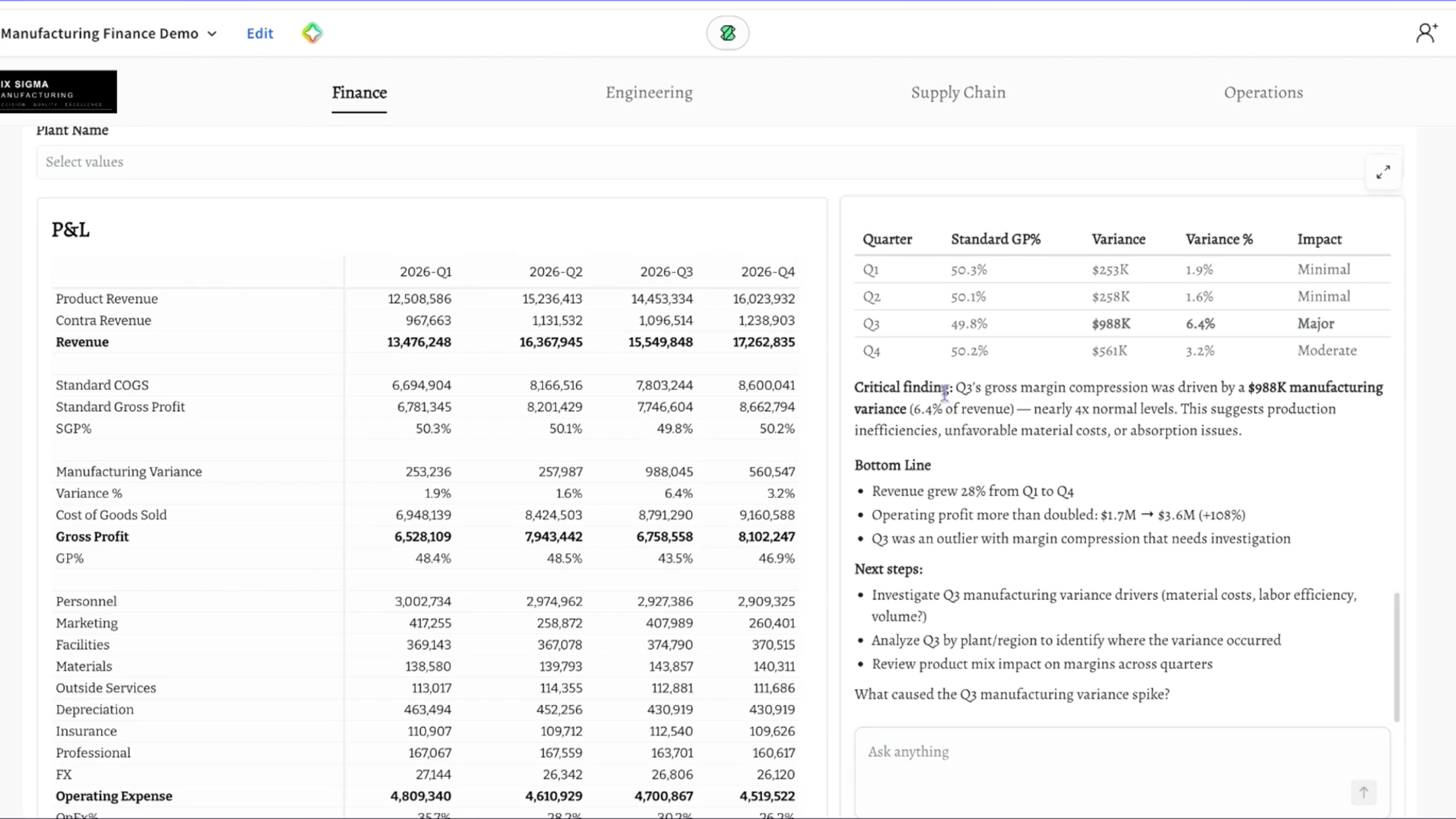This screenshot has height=819, width=1456.
Task: Click the P&L table title
Action: point(71,230)
